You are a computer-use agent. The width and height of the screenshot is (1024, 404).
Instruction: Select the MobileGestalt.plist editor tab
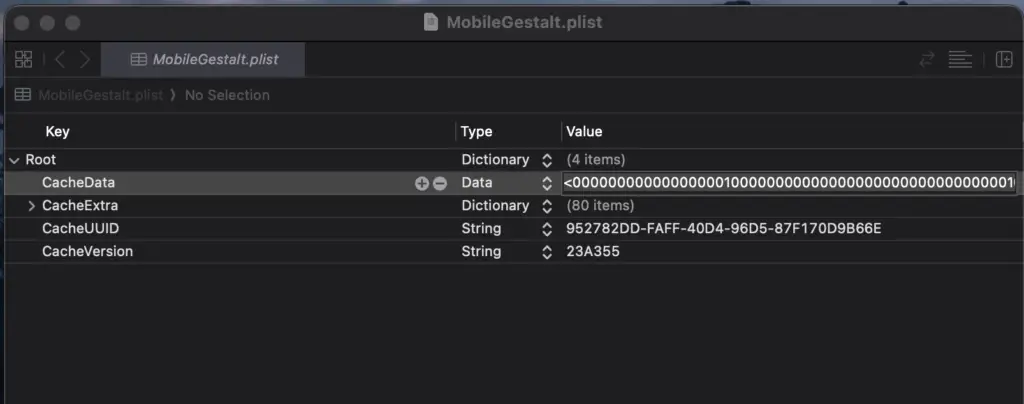click(203, 59)
